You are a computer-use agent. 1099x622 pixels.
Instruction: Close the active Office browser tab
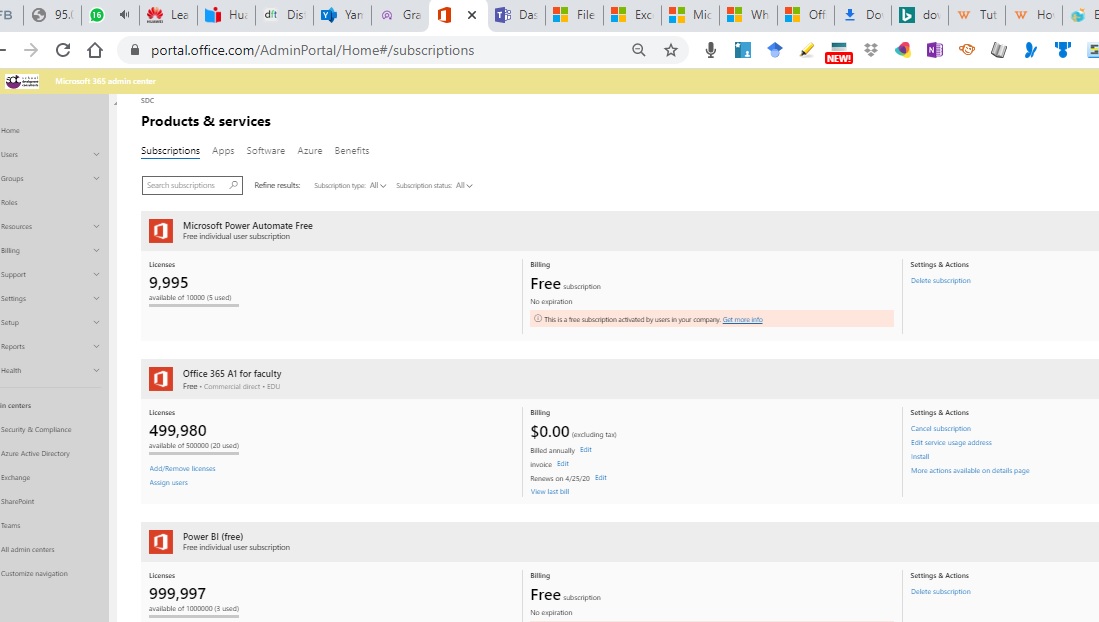click(x=472, y=15)
